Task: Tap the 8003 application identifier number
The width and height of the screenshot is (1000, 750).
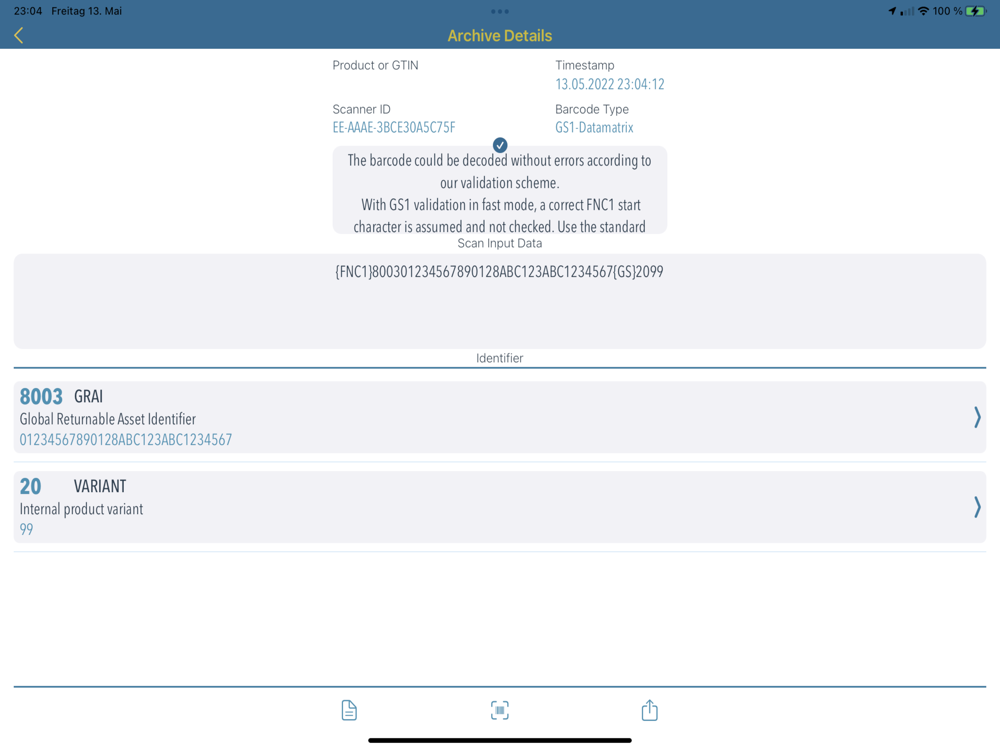Action: click(41, 397)
